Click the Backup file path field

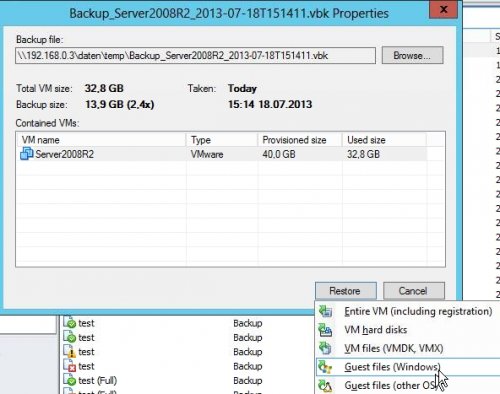point(195,55)
